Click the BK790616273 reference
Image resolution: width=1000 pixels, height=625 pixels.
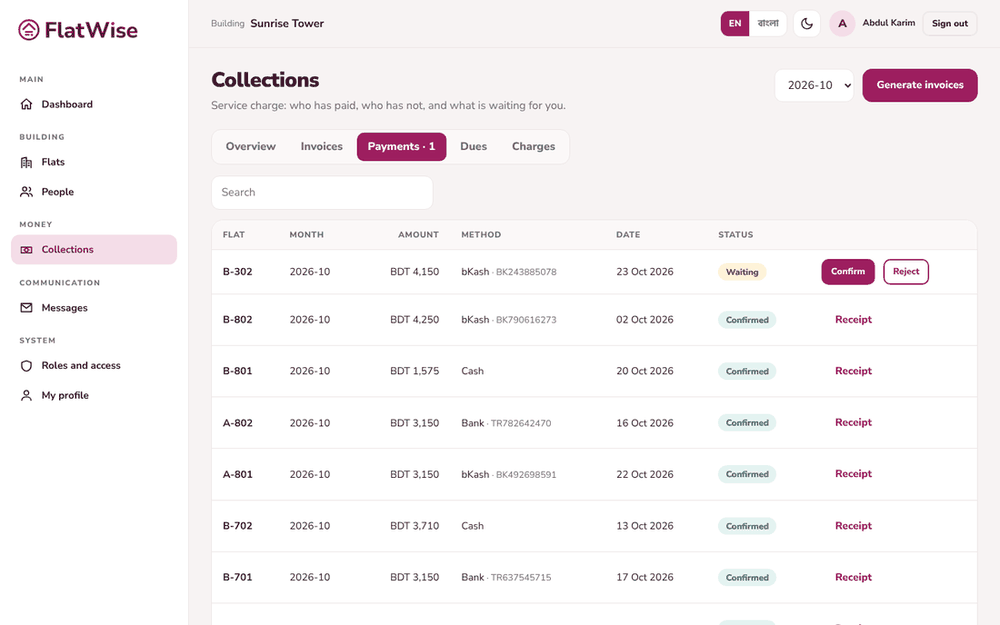click(526, 320)
